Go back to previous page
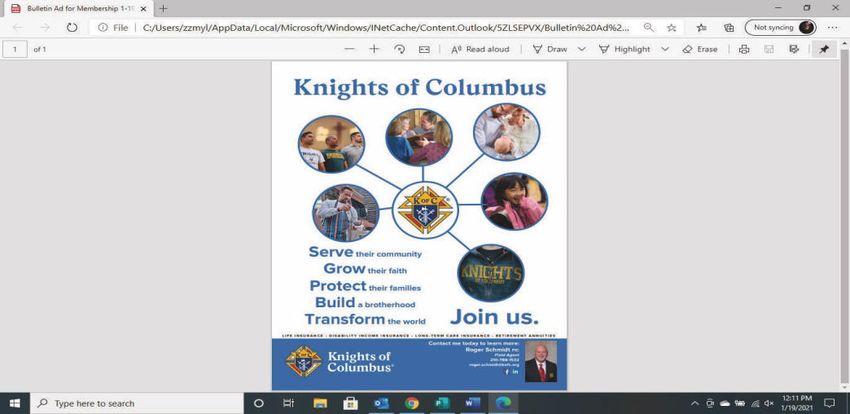The image size is (850, 414). coord(17,28)
